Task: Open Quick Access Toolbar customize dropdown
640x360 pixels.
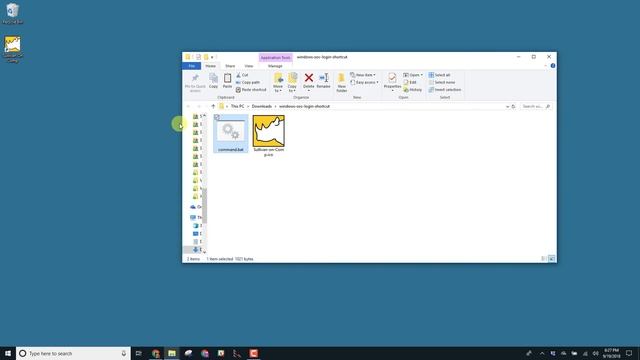Action: pyautogui.click(x=212, y=57)
